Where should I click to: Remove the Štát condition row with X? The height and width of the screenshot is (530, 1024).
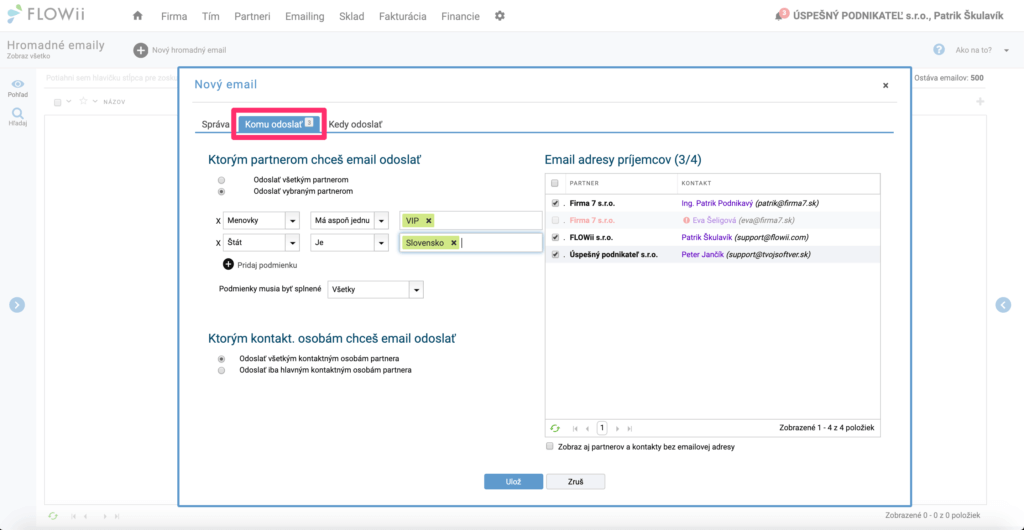click(x=218, y=243)
